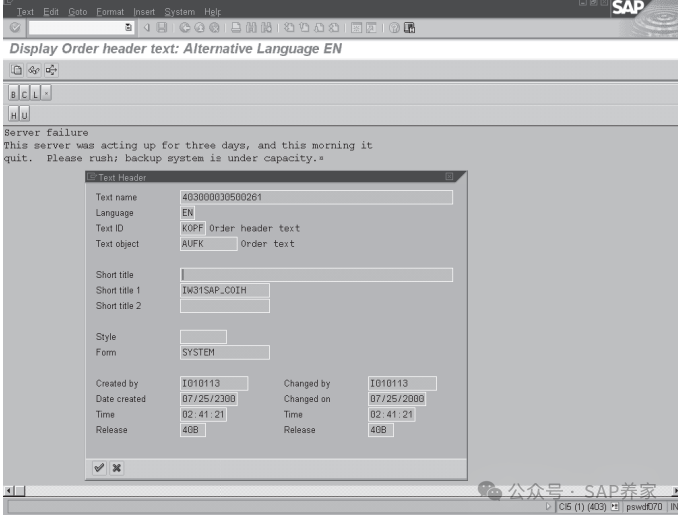678x518 pixels.
Task: Click the H format button
Action: (13, 114)
